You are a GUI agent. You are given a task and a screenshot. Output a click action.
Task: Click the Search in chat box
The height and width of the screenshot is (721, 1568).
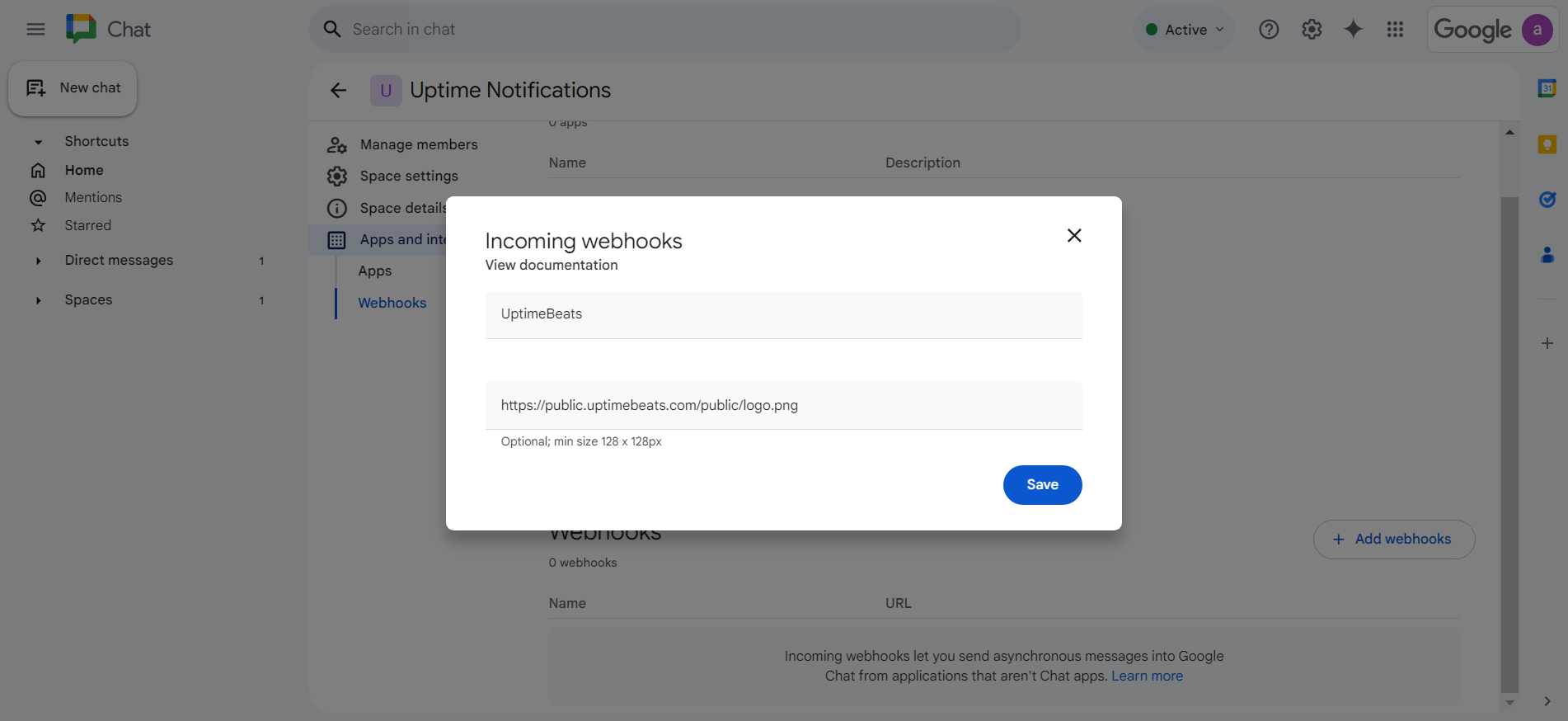[x=665, y=30]
